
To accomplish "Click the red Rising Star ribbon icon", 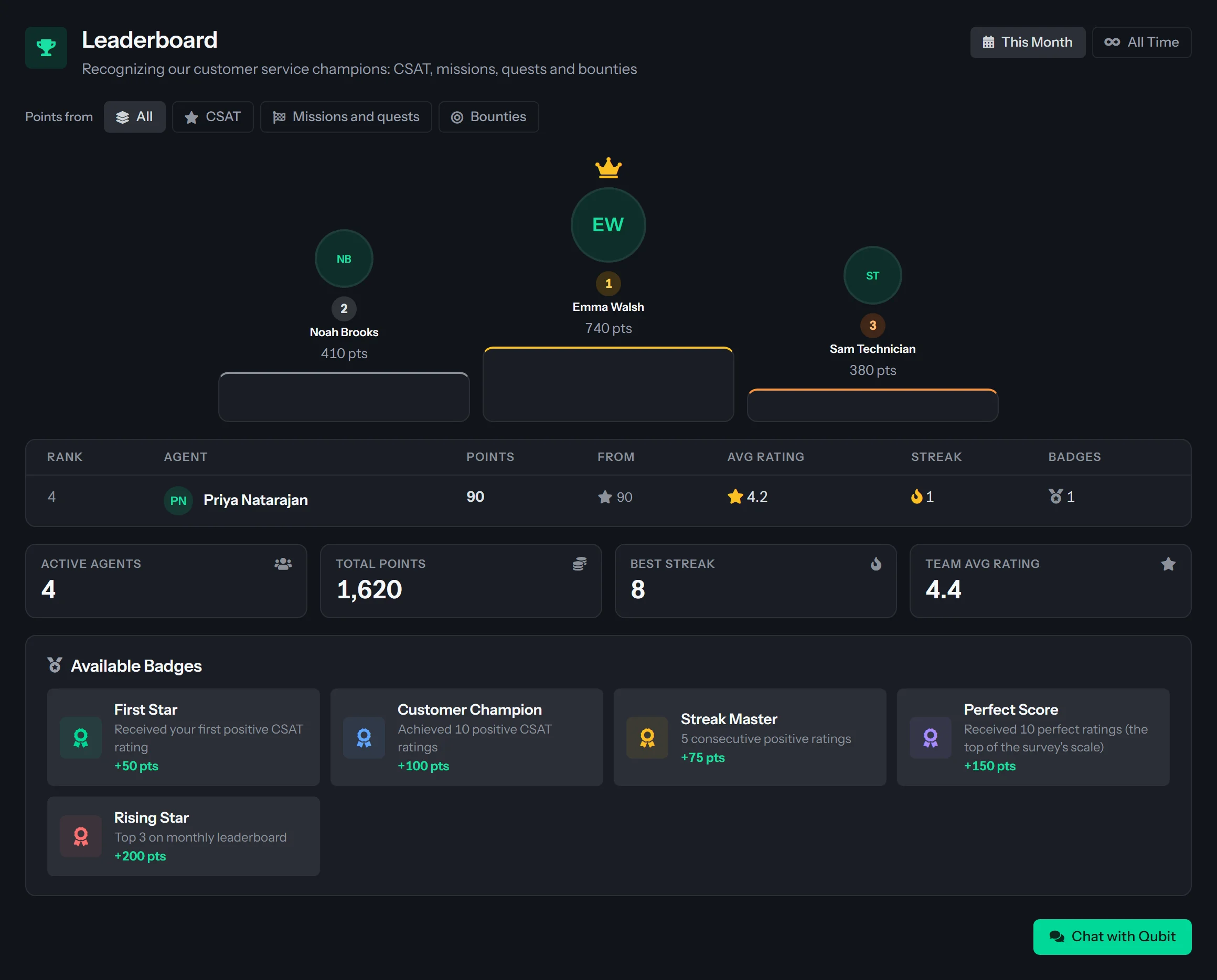I will coord(81,837).
